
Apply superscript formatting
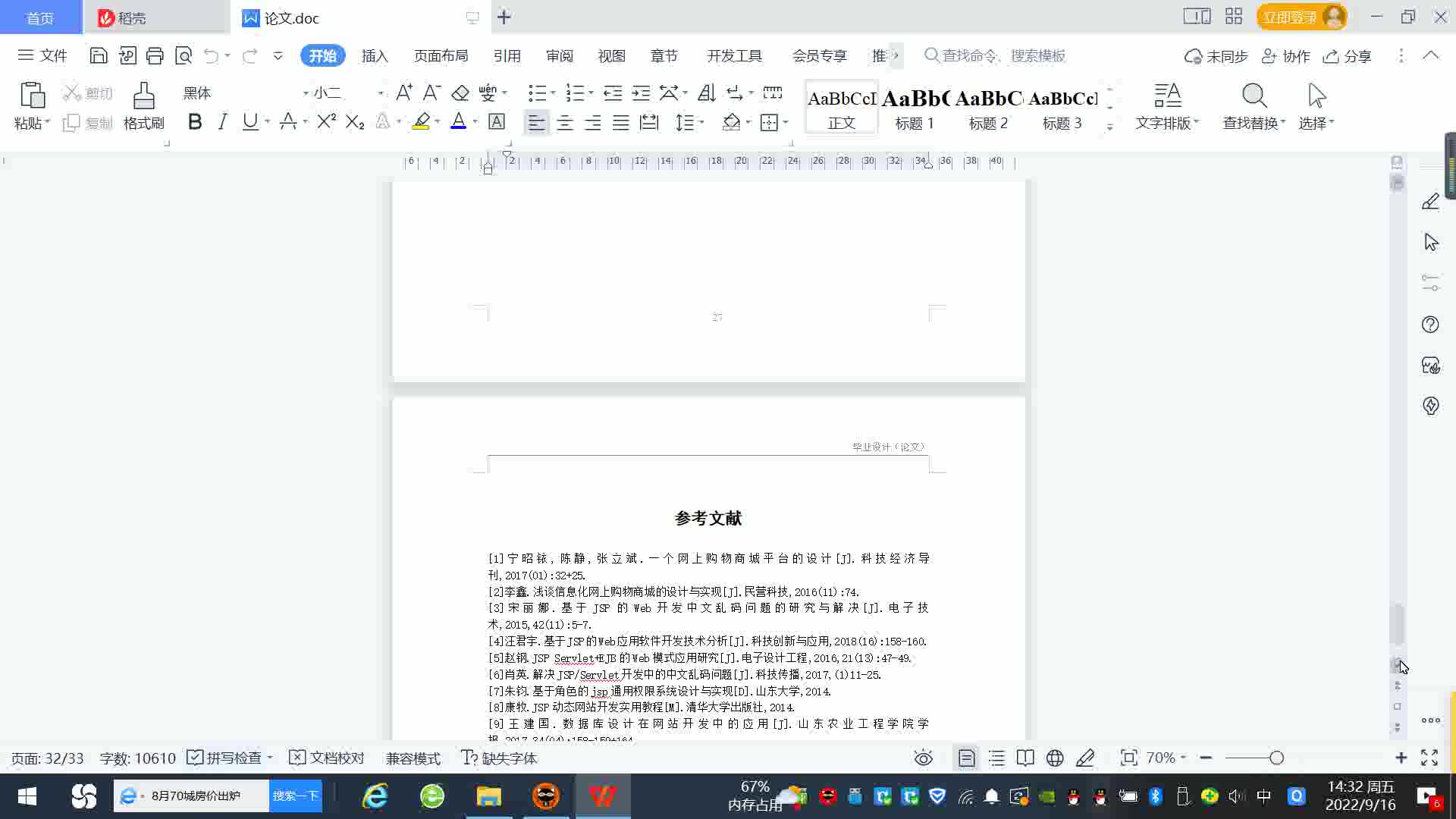point(326,122)
